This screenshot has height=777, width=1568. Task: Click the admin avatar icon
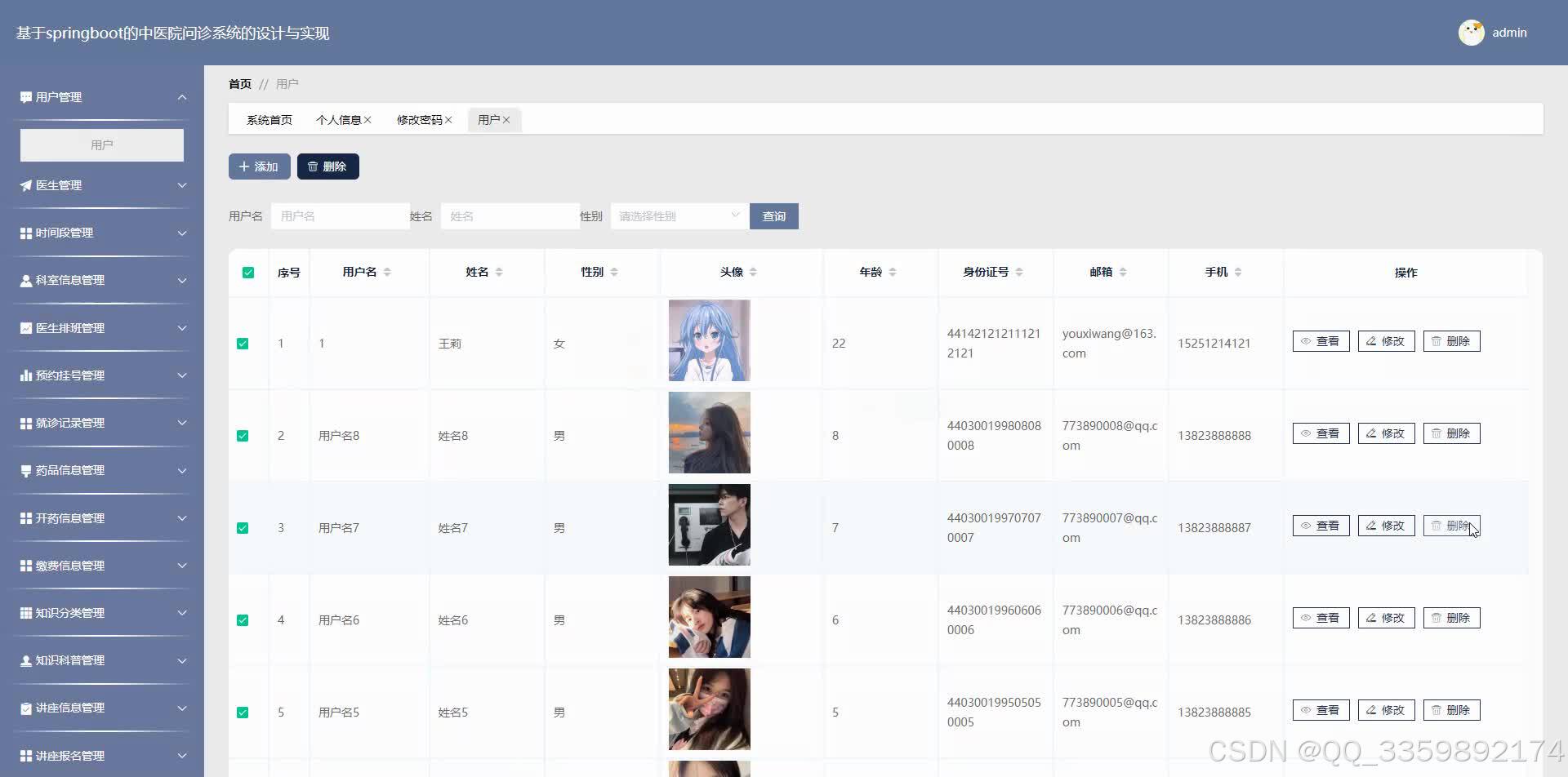[1471, 33]
